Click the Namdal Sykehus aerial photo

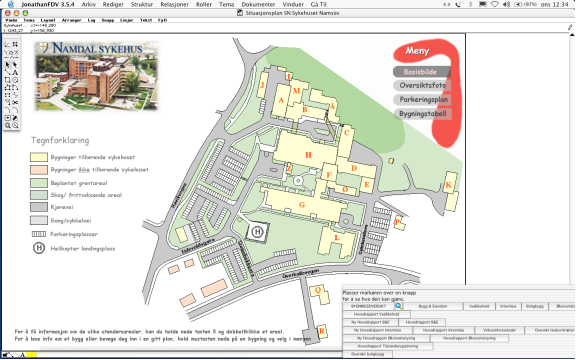[96, 76]
